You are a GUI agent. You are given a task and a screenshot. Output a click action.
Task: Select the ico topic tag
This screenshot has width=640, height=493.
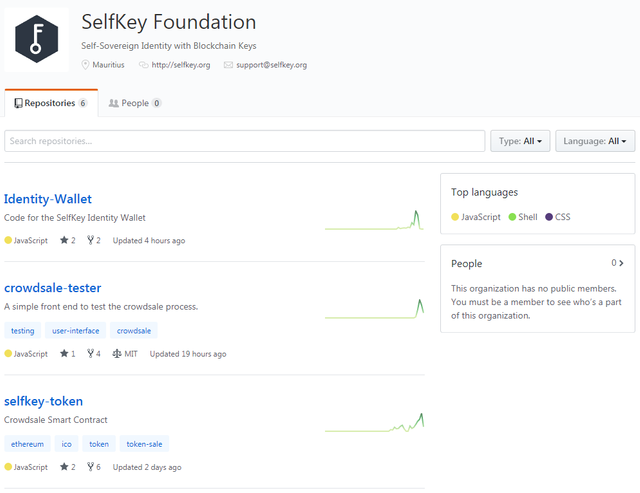(67, 444)
